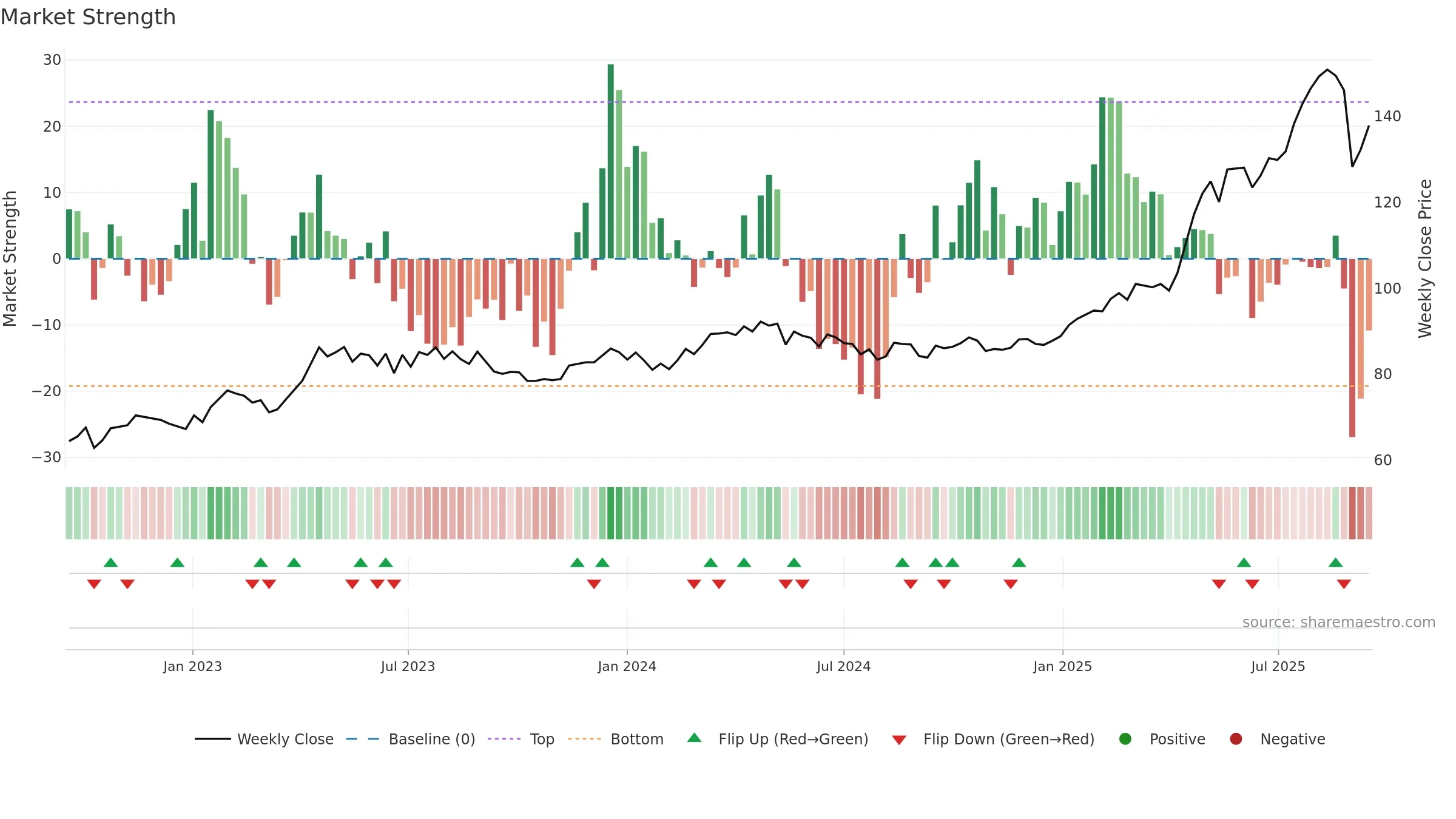Screen dimensions: 1456x819
Task: Click the first Flip Up marker in late 2022
Action: (110, 562)
